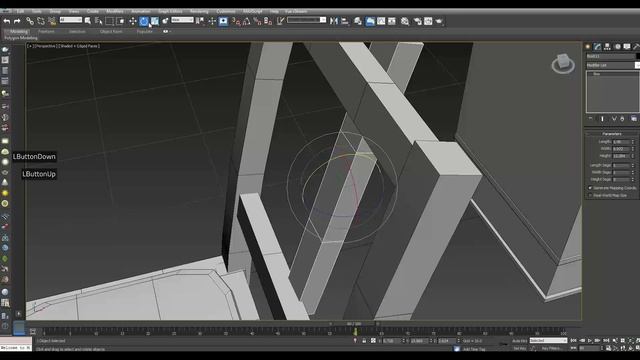This screenshot has width=640, height=360.
Task: Toggle the Angle Snap button
Action: (x=247, y=21)
